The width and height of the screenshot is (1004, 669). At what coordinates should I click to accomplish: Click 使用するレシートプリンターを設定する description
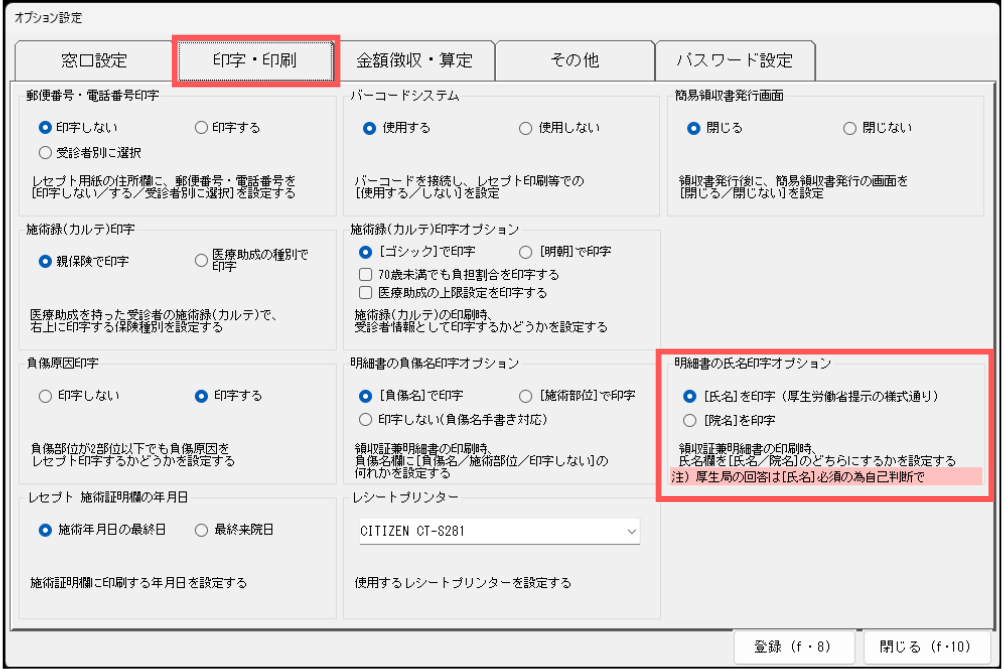point(463,583)
